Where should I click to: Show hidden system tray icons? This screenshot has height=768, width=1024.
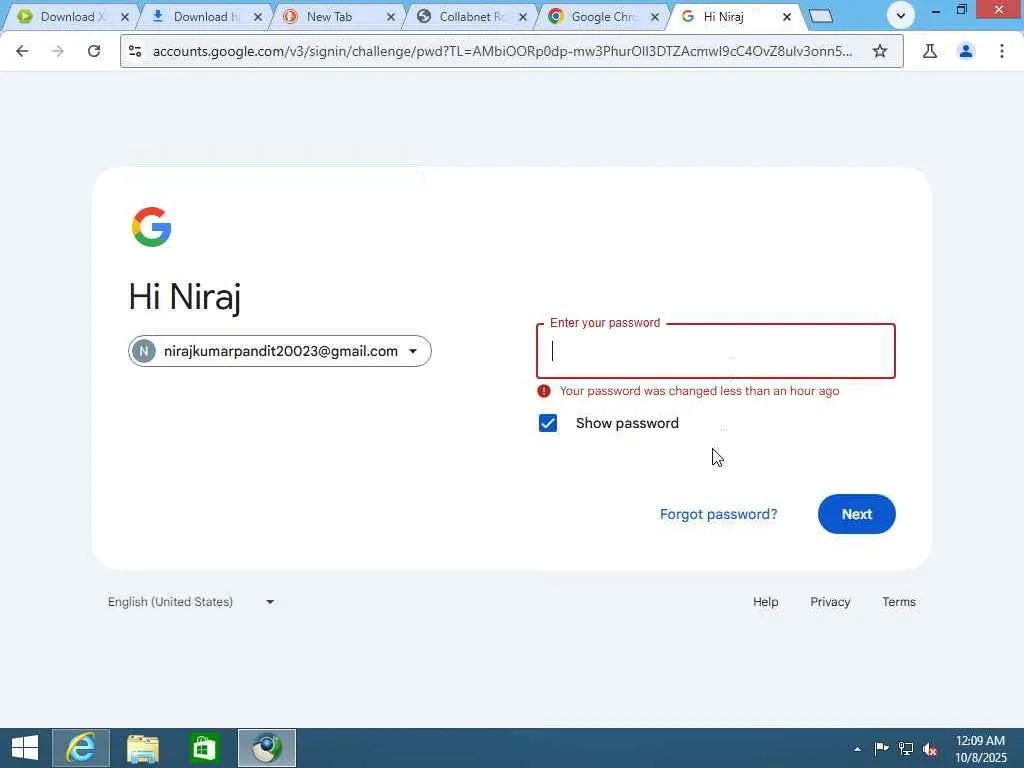pyautogui.click(x=857, y=749)
